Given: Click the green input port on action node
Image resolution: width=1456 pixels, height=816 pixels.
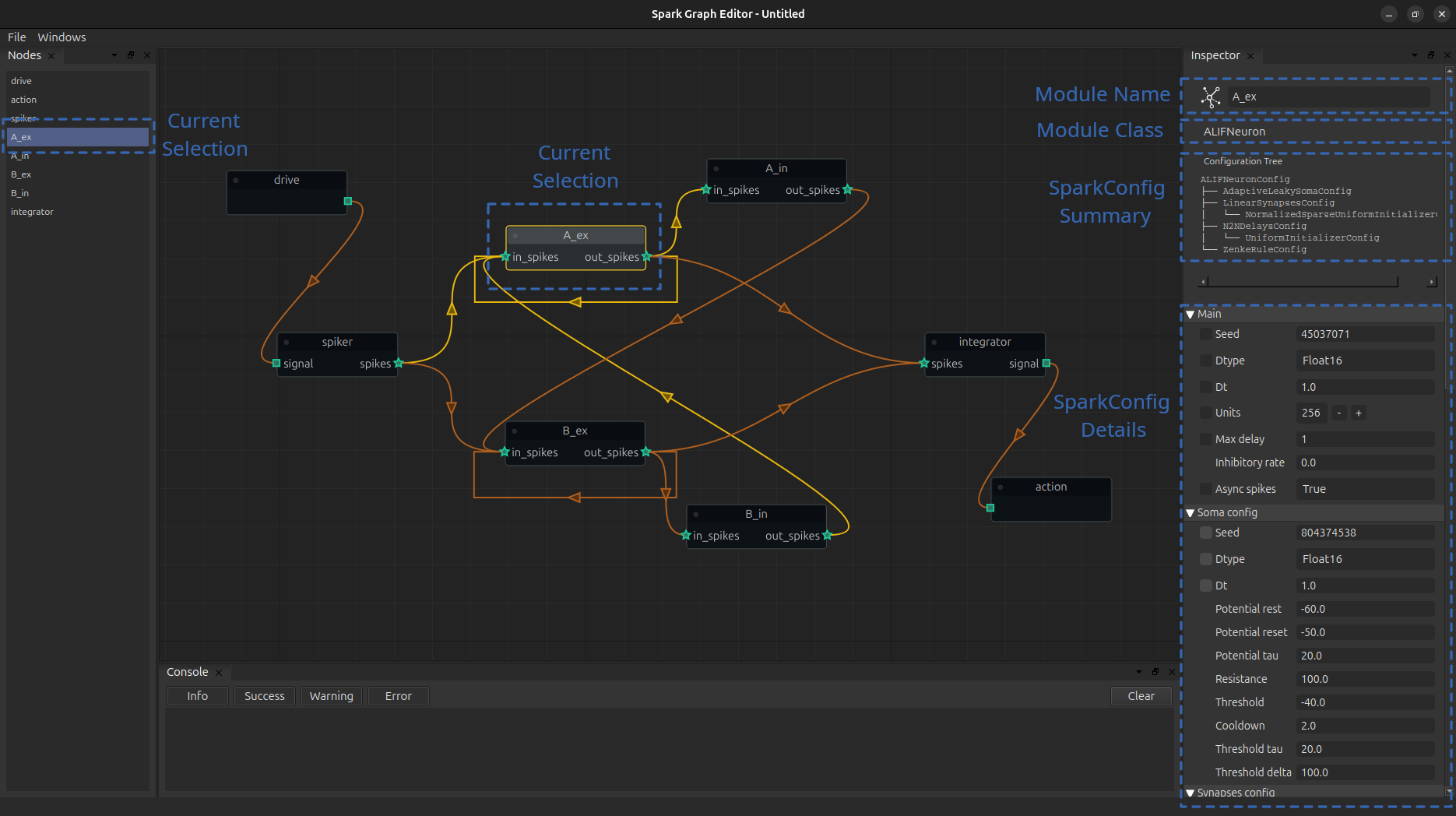Looking at the screenshot, I should [x=990, y=508].
